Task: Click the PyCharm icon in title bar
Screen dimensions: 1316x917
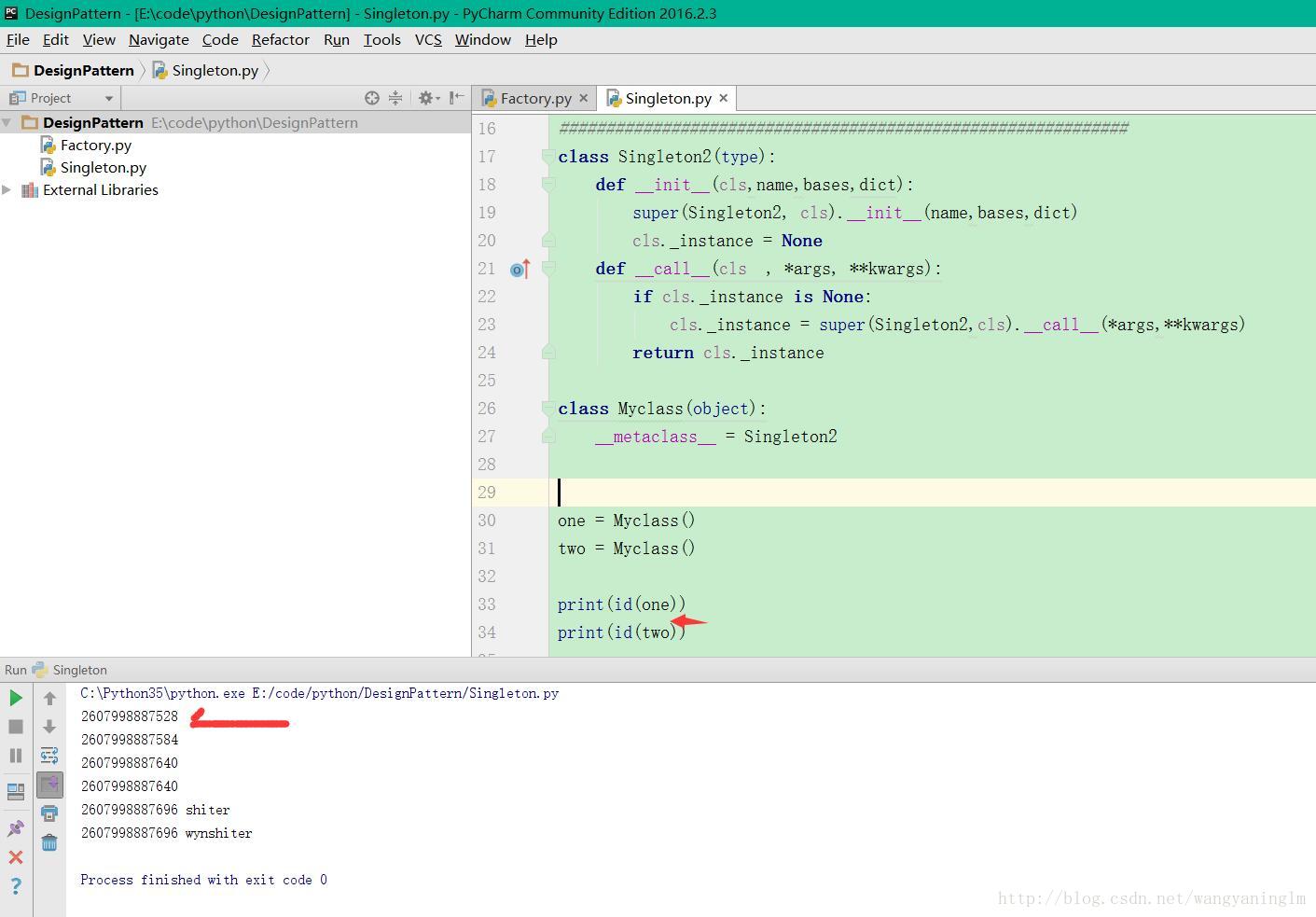Action: [x=11, y=13]
